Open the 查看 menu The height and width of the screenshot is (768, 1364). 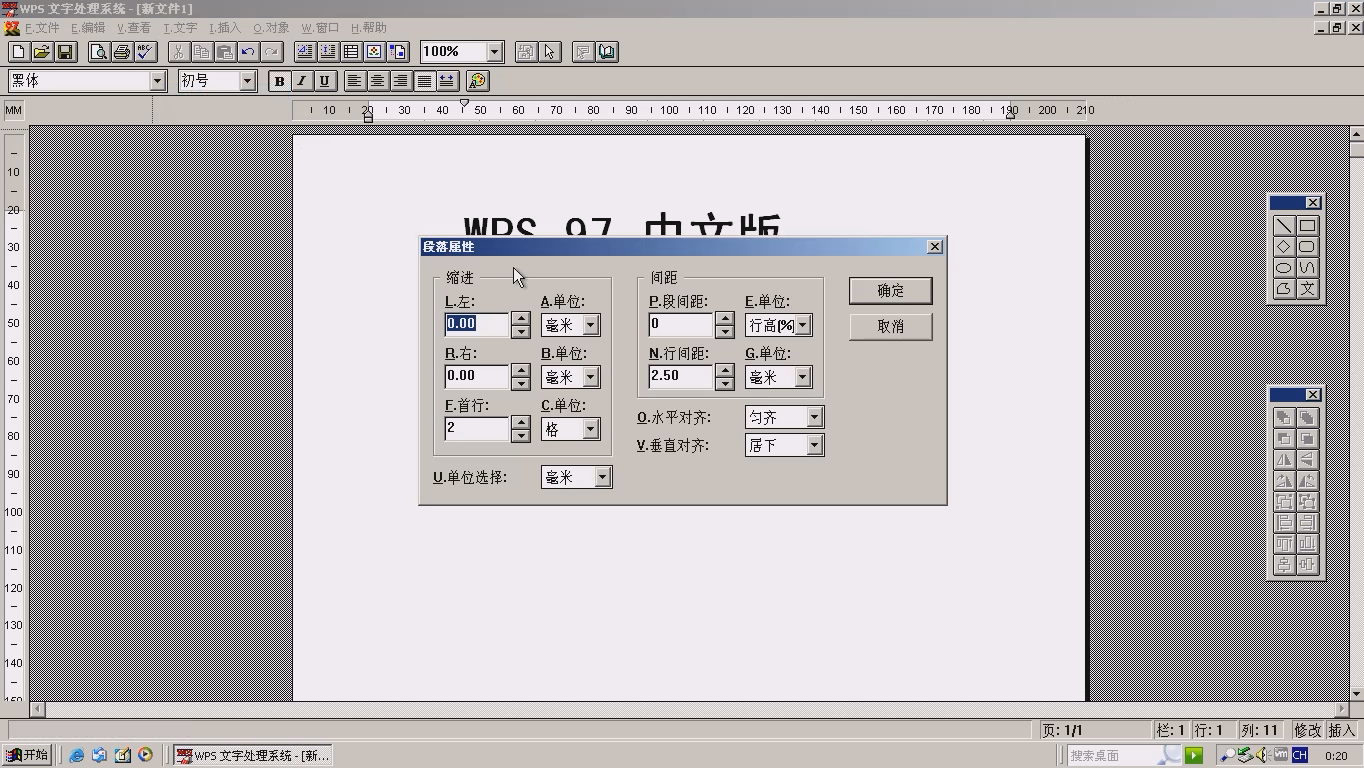[134, 28]
